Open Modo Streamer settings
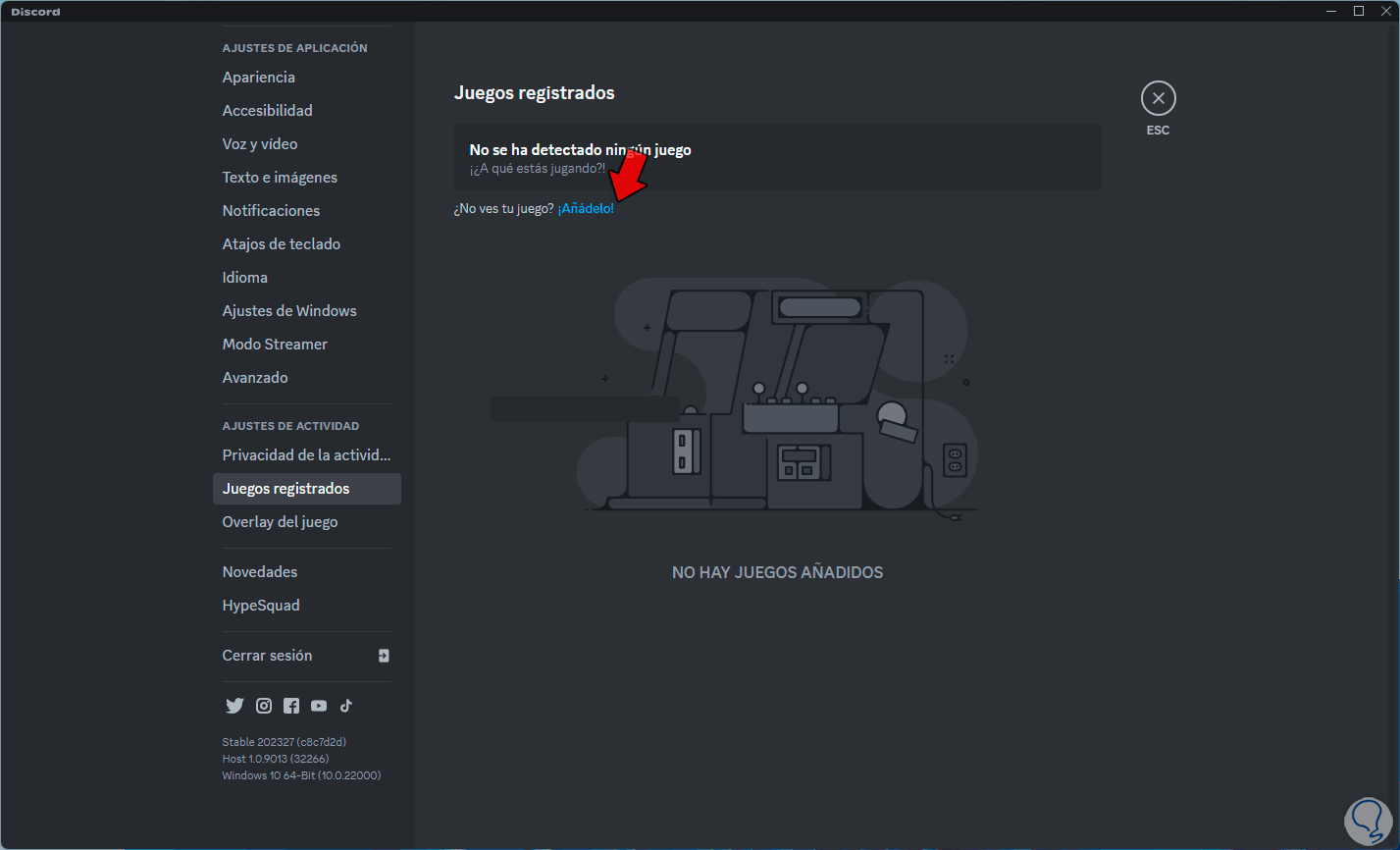The width and height of the screenshot is (1400, 850). pyautogui.click(x=306, y=345)
